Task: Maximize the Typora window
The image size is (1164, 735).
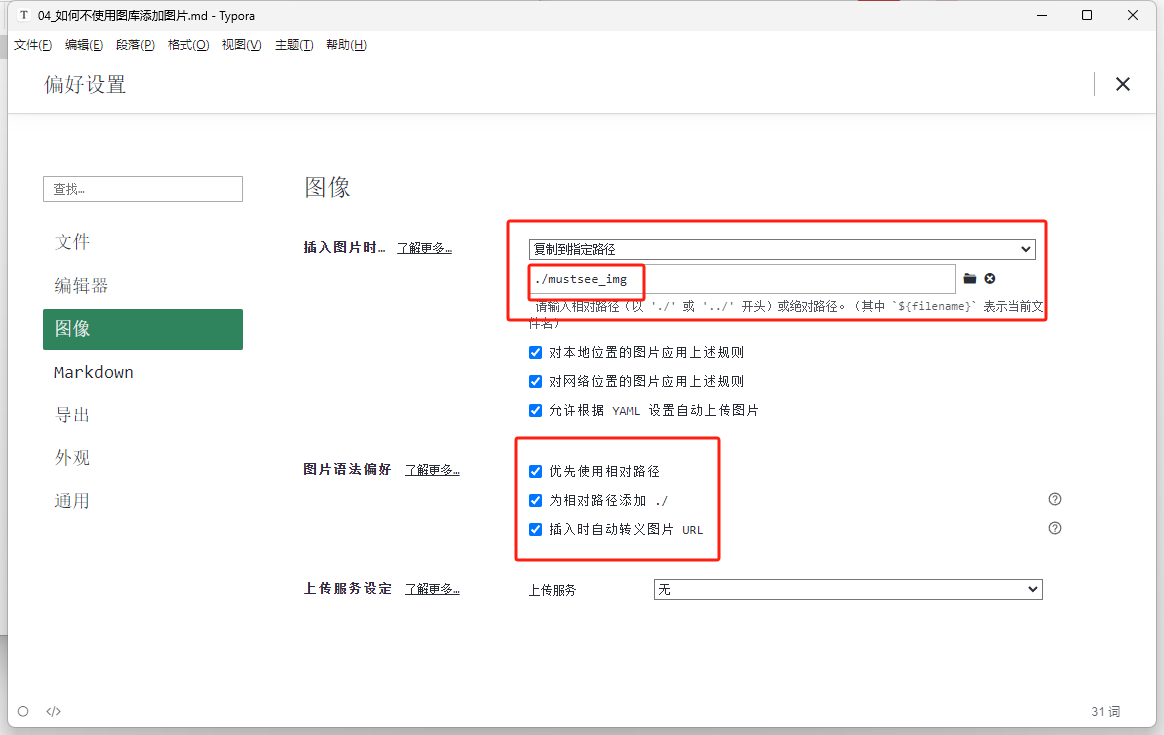Action: click(1087, 15)
